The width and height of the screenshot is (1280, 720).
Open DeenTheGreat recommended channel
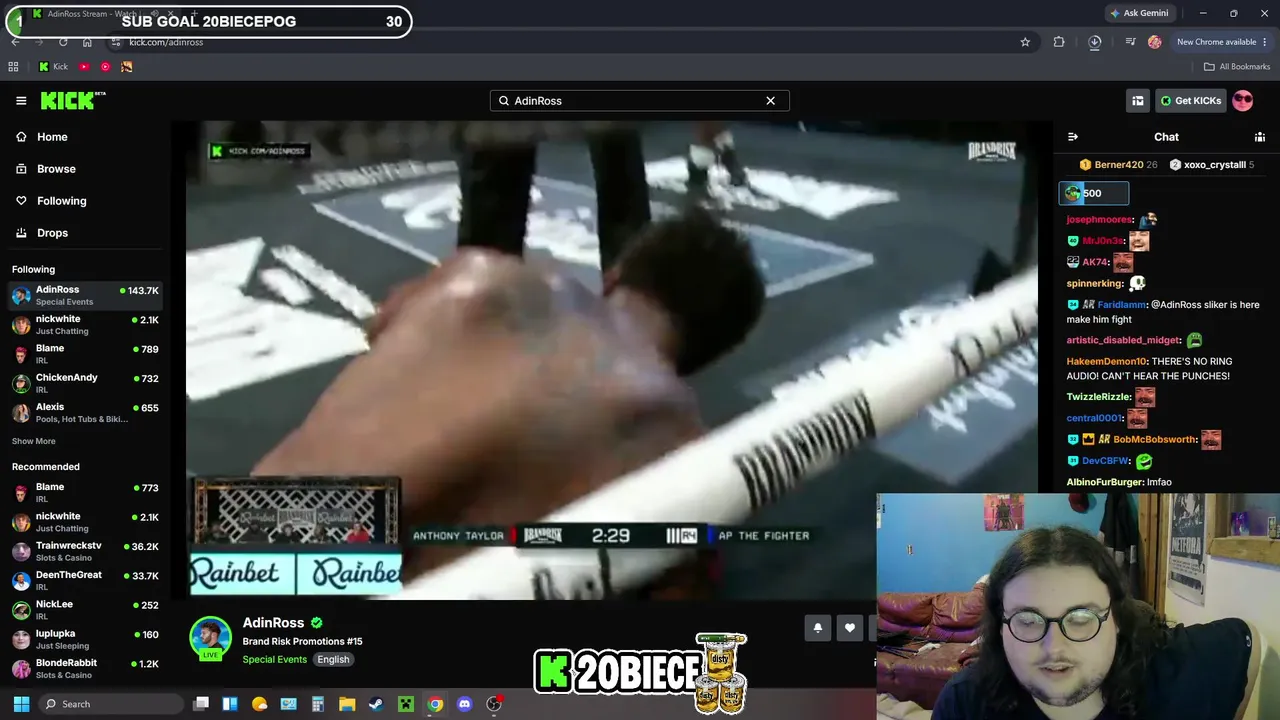[x=85, y=580]
